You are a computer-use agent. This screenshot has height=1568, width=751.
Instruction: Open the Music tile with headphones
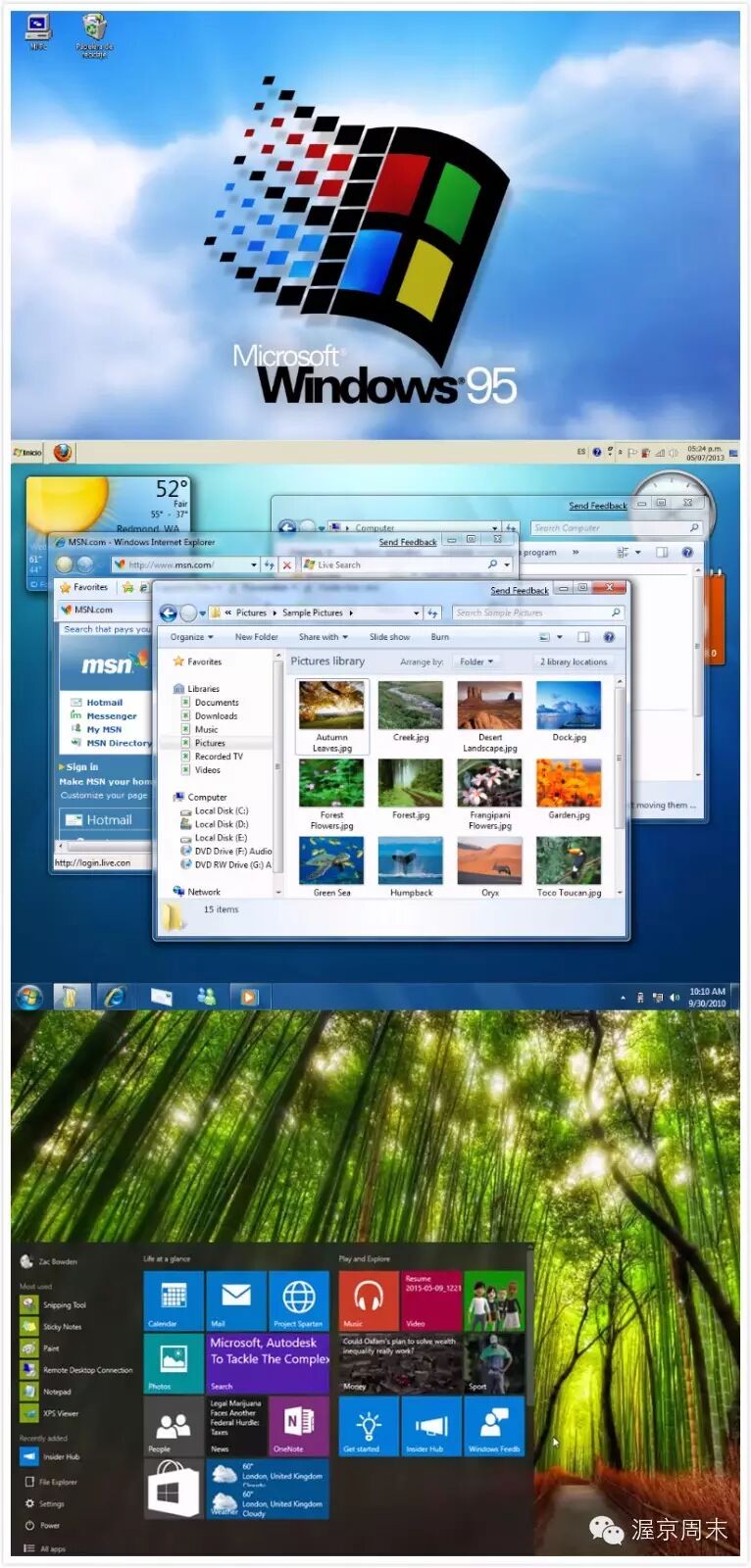[369, 1300]
